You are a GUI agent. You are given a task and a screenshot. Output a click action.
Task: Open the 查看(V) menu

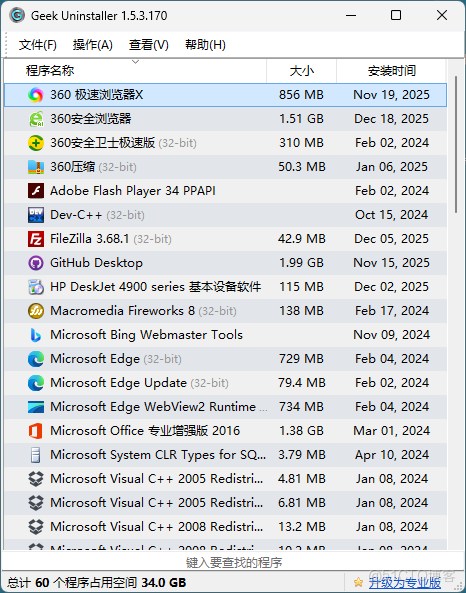point(149,45)
